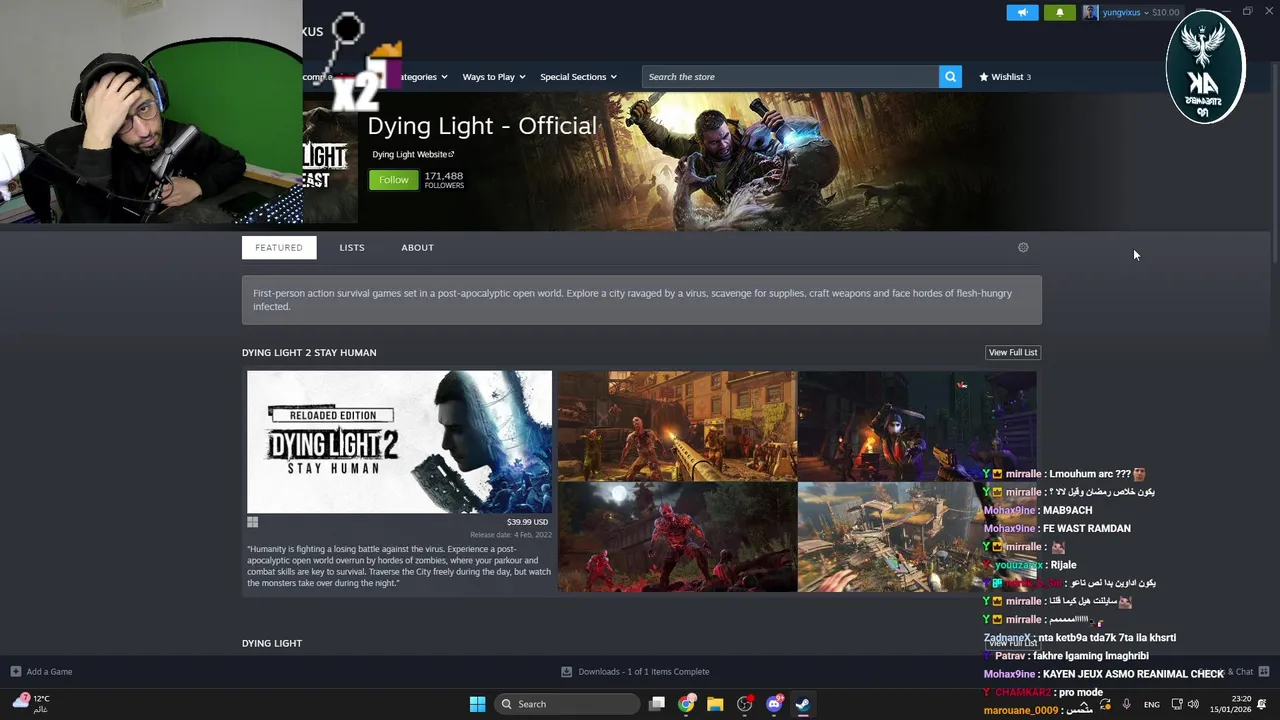Open the green notifications bell
1280x720 pixels.
(1060, 12)
